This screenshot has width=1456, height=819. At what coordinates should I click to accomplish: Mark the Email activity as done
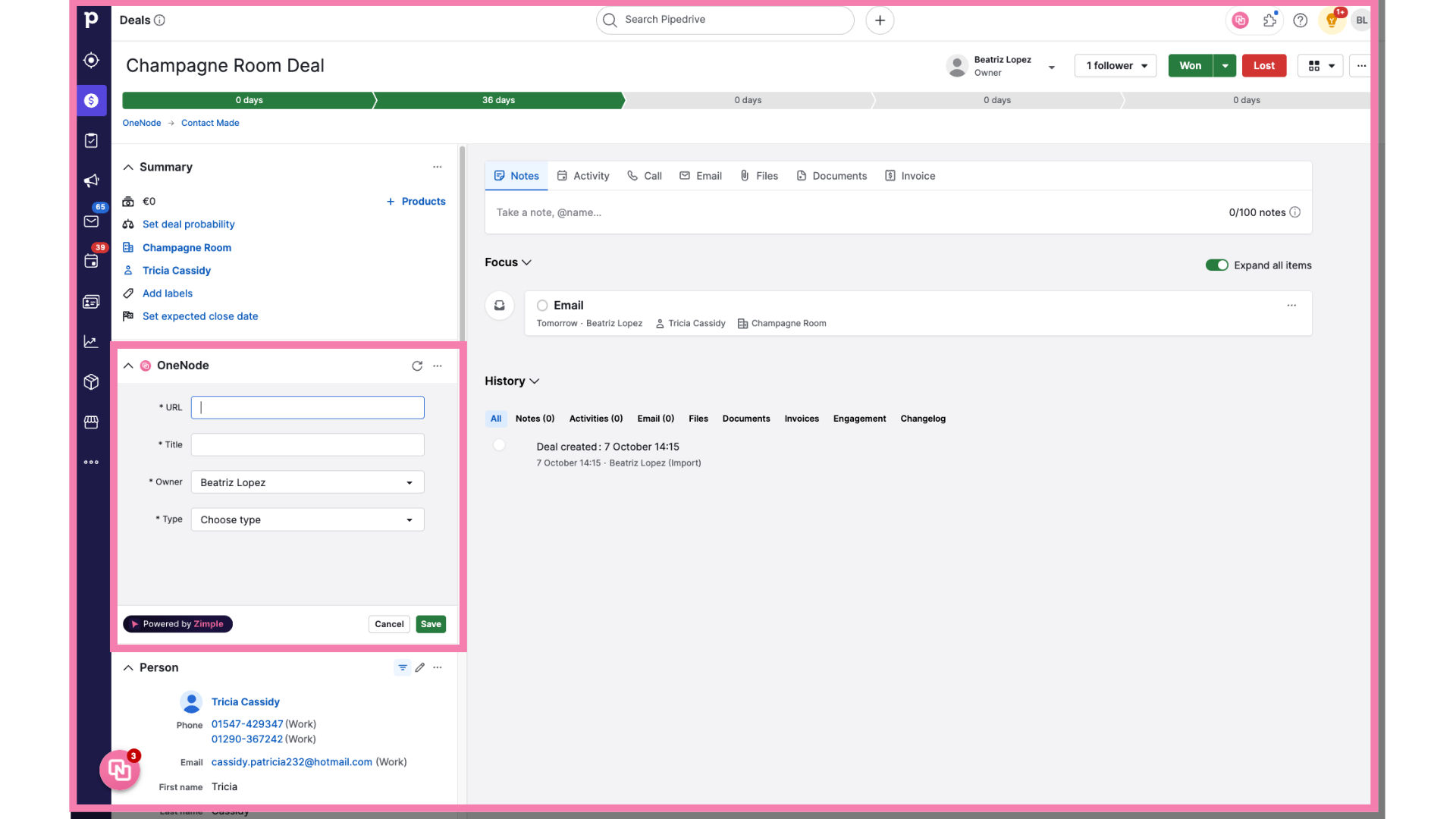[x=542, y=305]
